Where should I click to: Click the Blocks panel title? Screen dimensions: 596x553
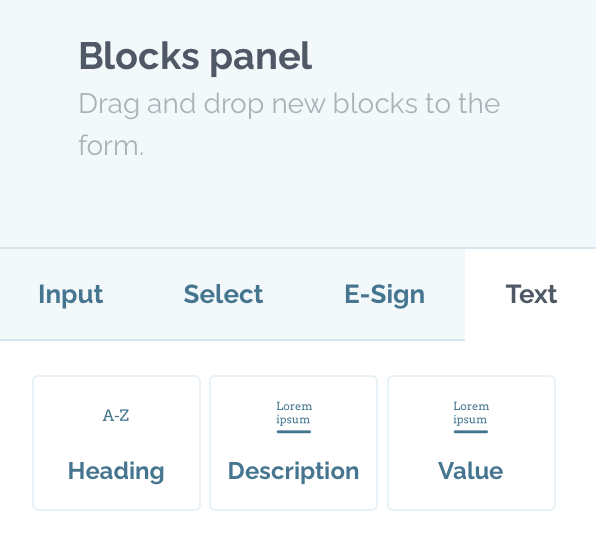coord(195,57)
